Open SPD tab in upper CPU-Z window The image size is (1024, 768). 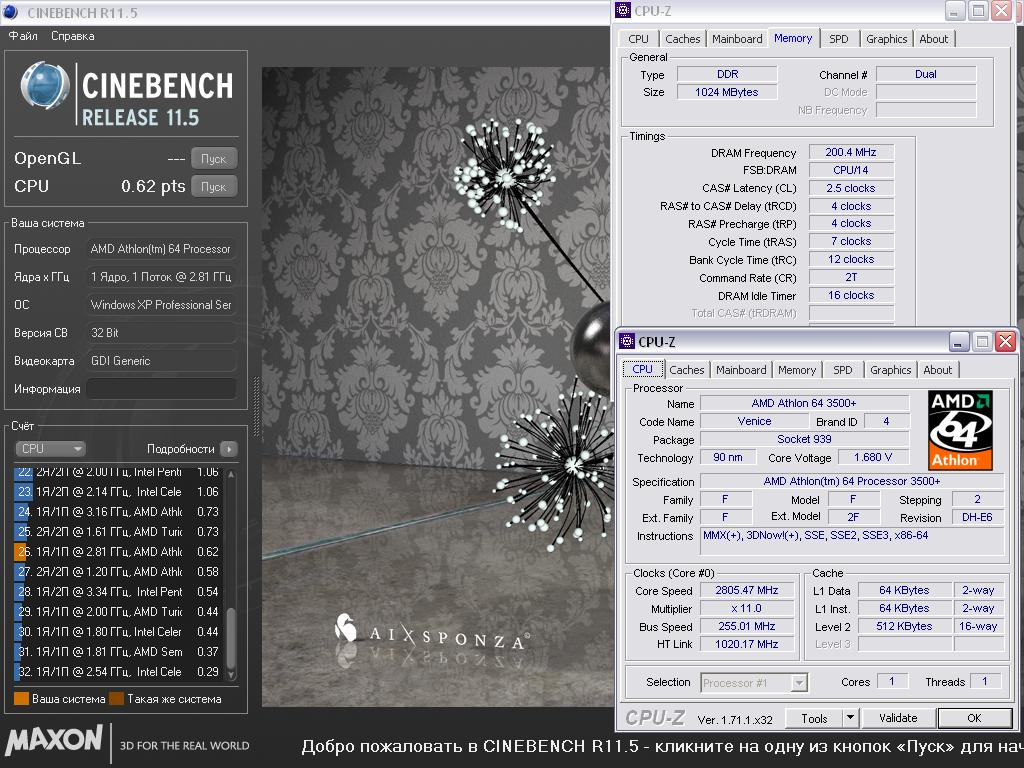[x=839, y=39]
